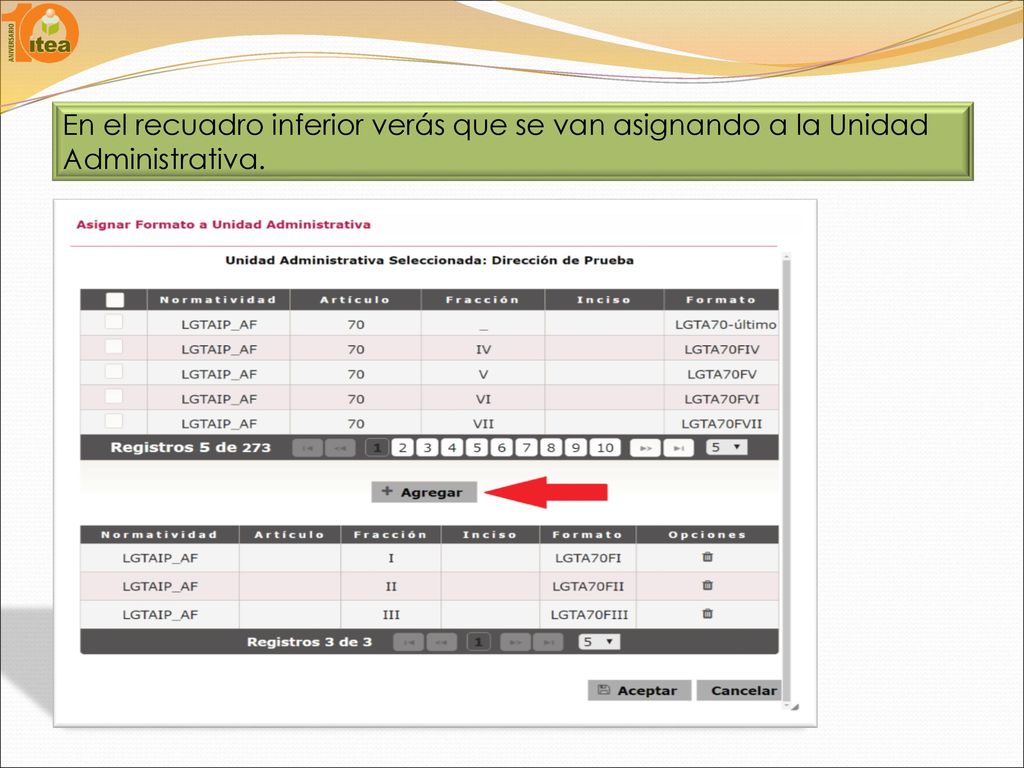This screenshot has width=1024, height=768.
Task: Click Formato header in upper table
Action: (721, 300)
